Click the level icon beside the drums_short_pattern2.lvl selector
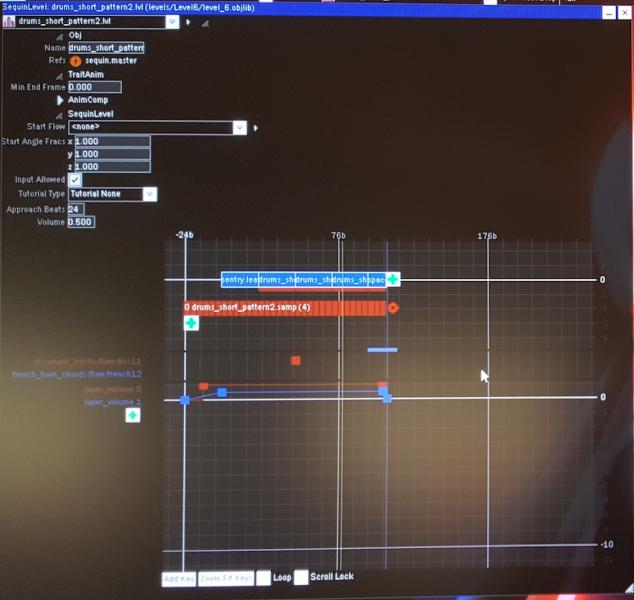This screenshot has height=600, width=634. coord(9,21)
